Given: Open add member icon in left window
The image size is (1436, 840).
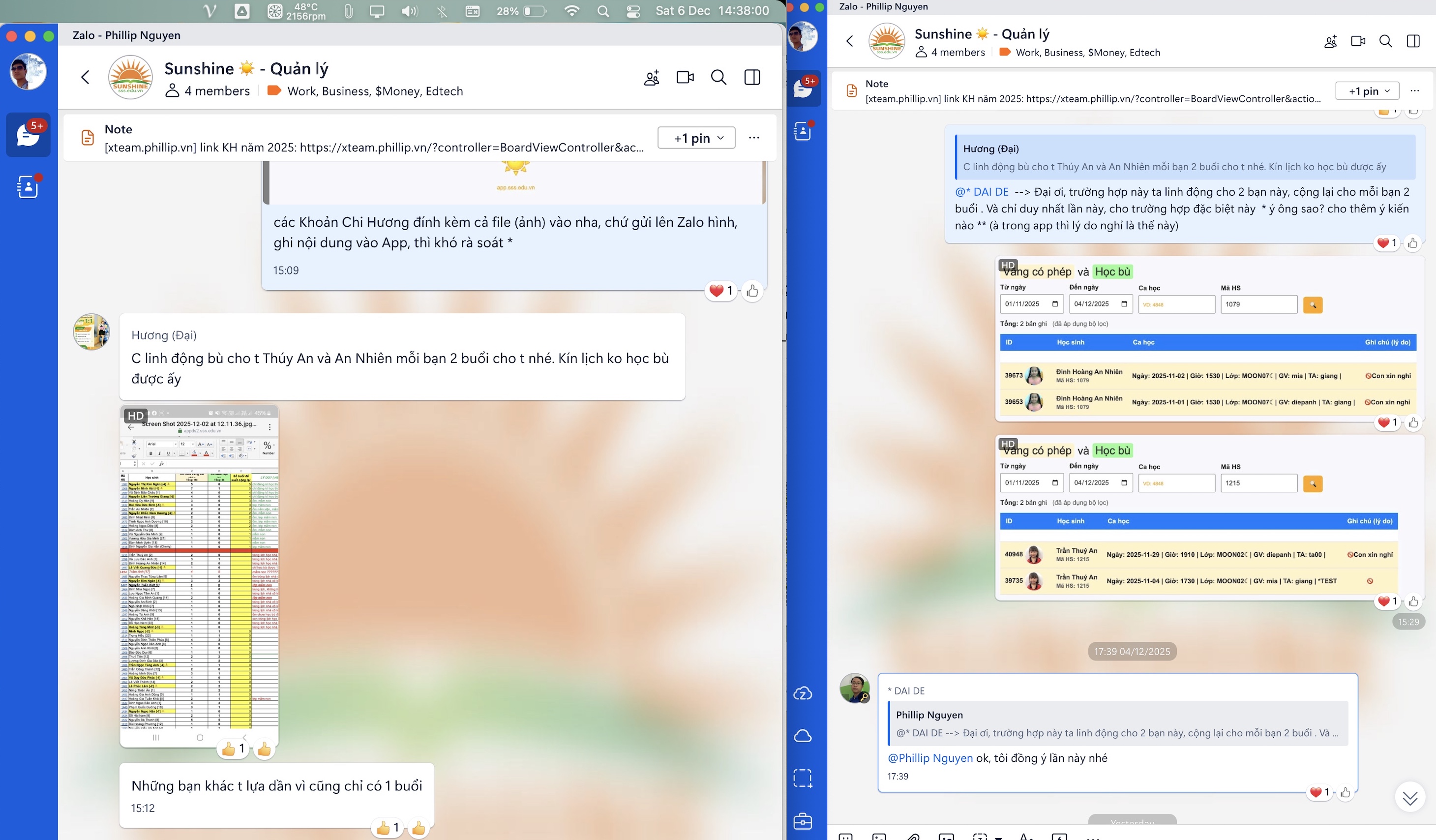Looking at the screenshot, I should point(651,78).
